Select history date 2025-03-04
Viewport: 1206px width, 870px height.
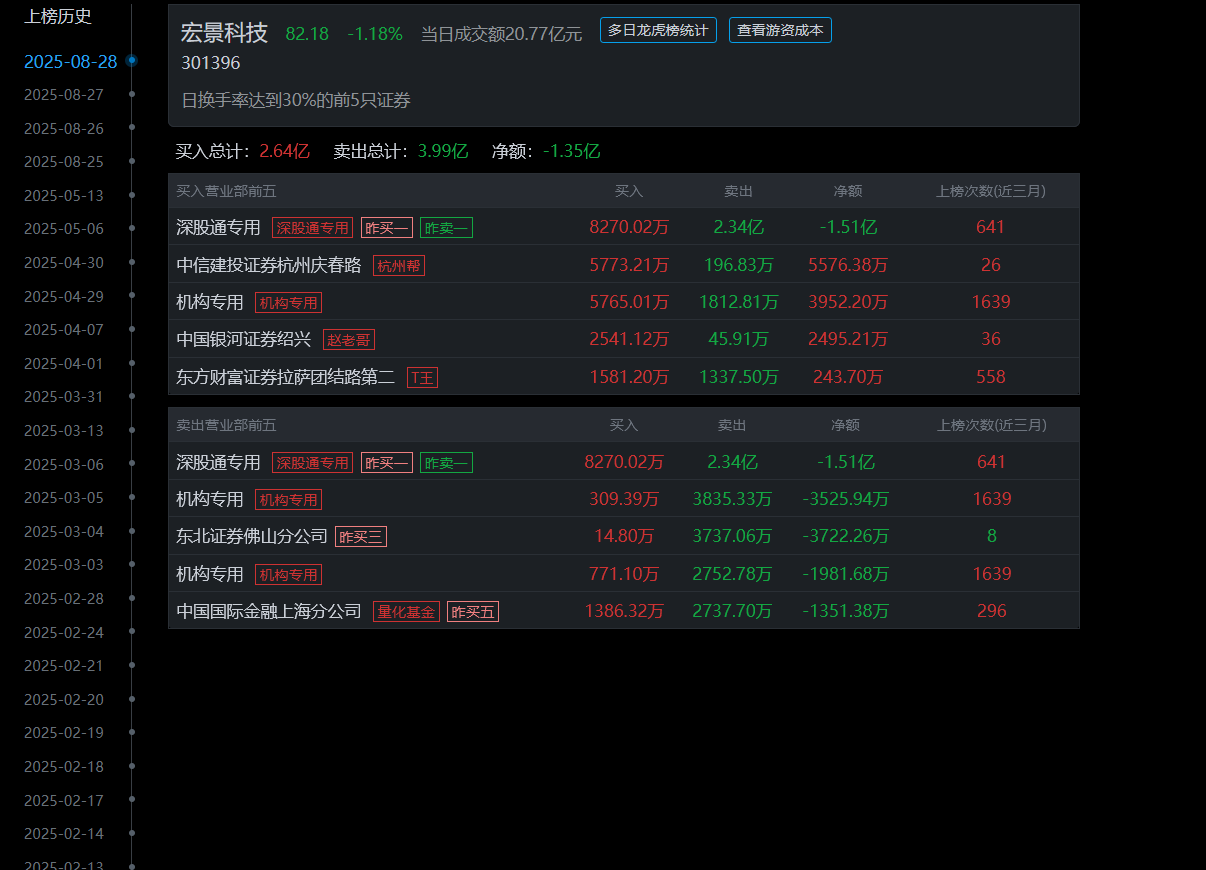coord(63,531)
